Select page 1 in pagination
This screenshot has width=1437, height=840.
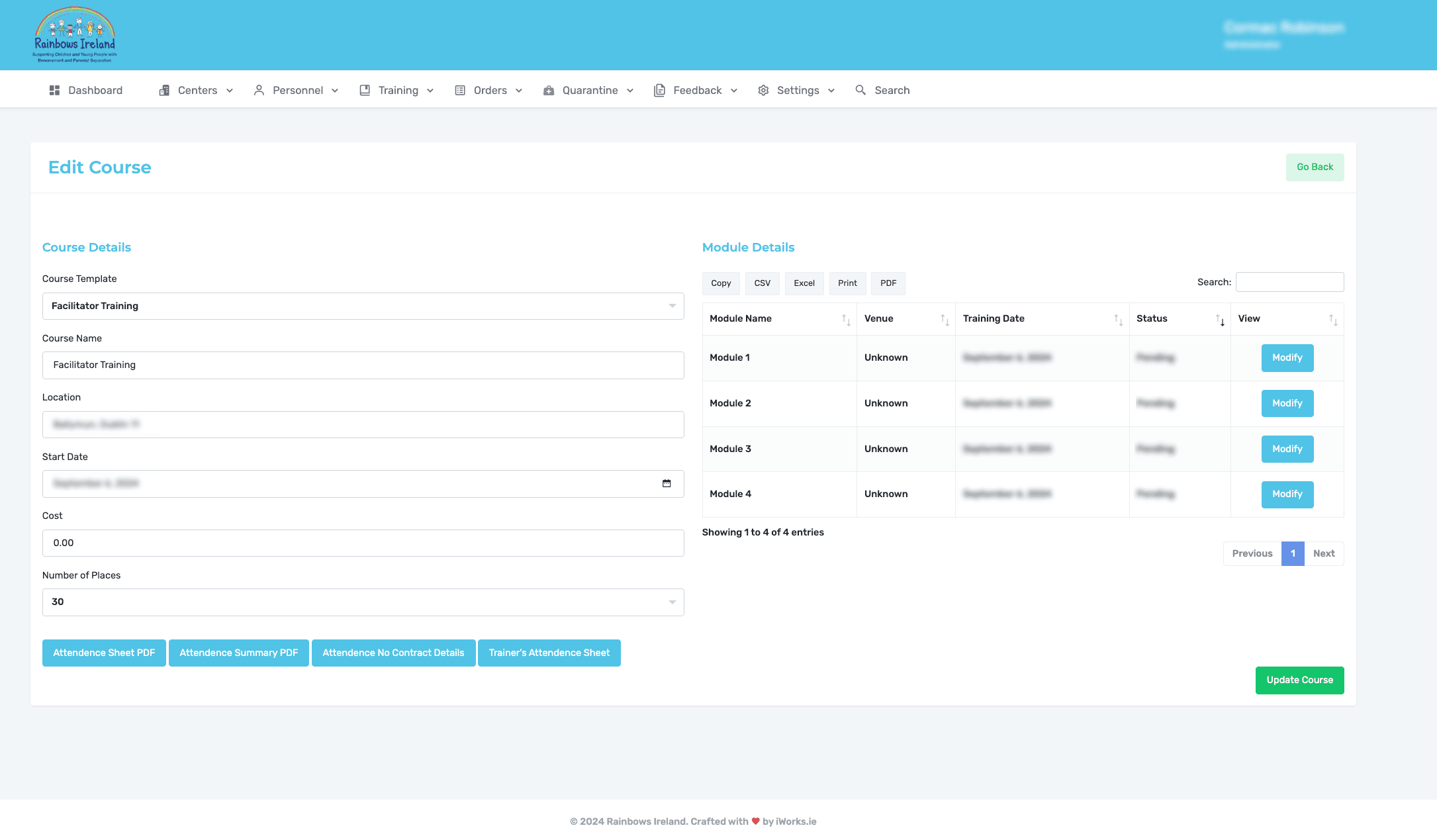tap(1293, 553)
